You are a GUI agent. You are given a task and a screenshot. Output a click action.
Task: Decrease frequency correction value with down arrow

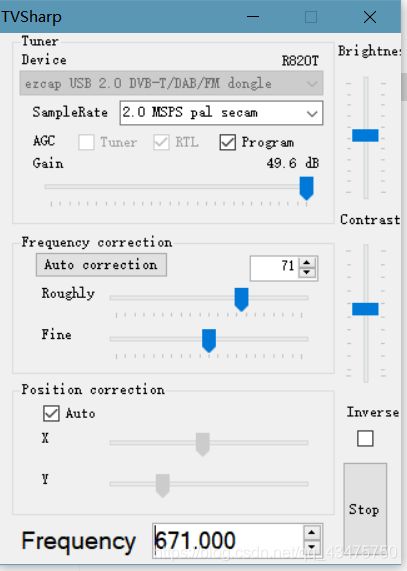(x=307, y=272)
